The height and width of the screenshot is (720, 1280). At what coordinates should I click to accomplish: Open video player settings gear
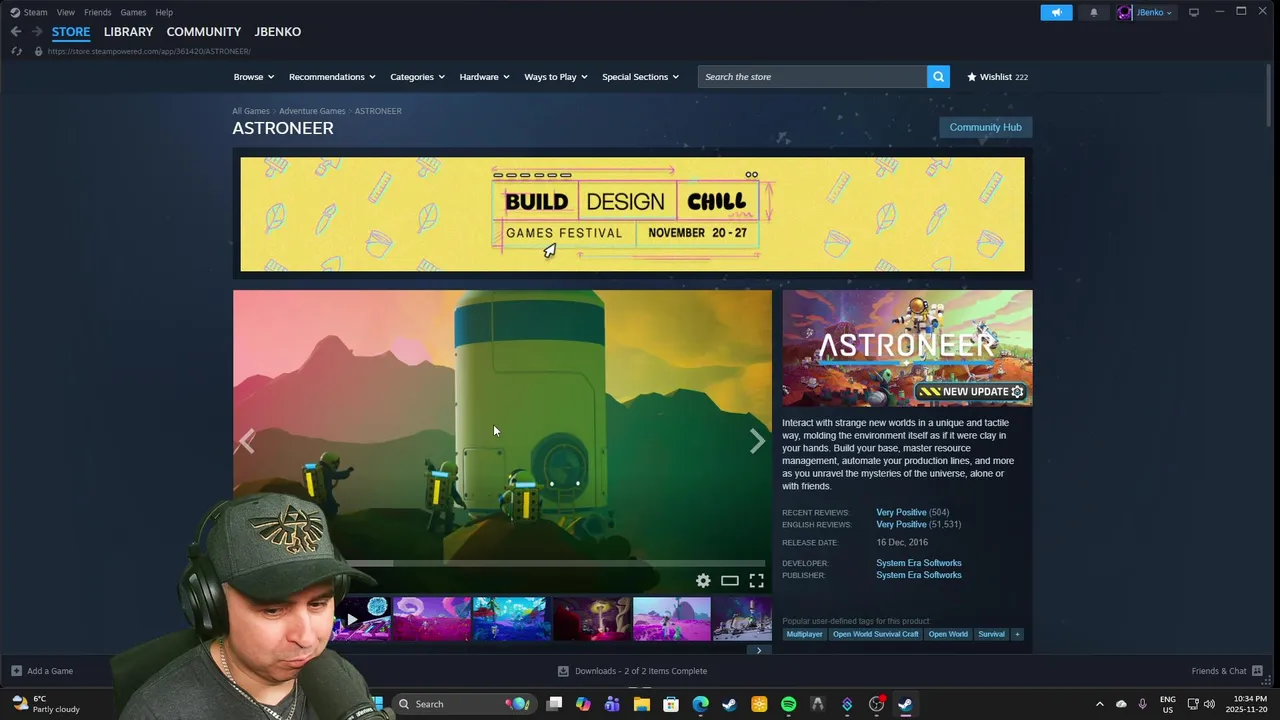click(703, 581)
